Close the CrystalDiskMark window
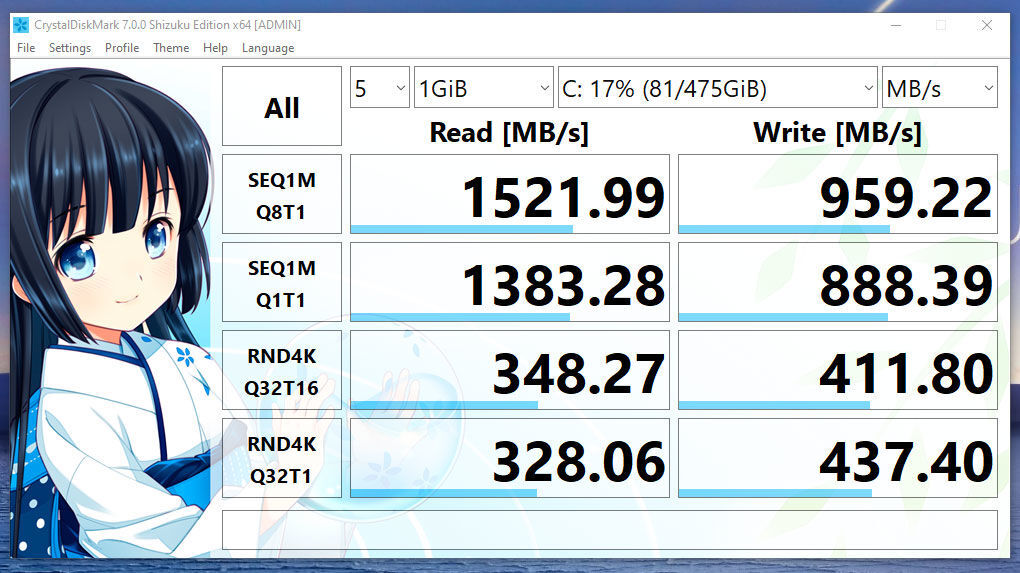The height and width of the screenshot is (573, 1020). click(986, 25)
